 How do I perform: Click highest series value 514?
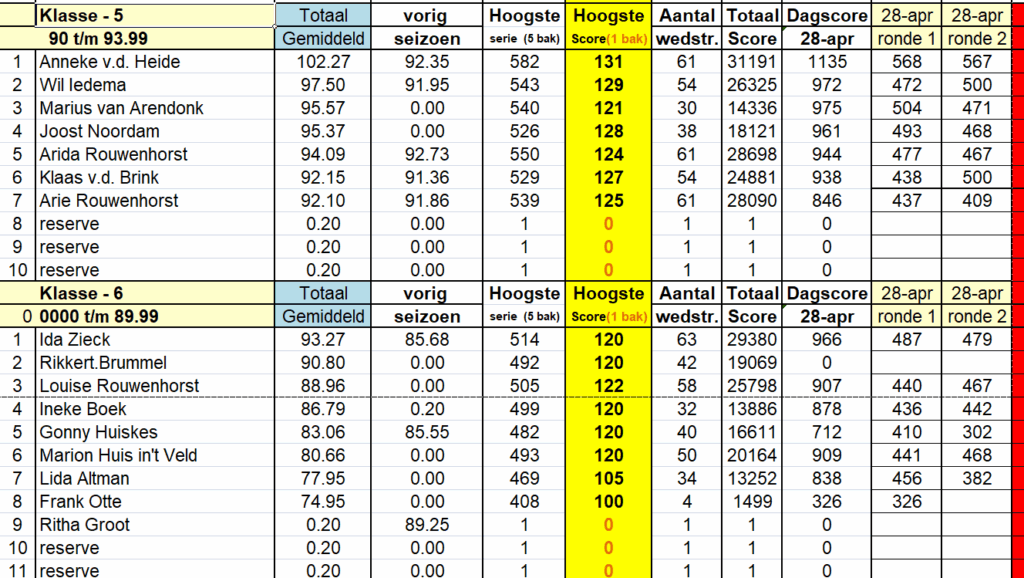tap(524, 340)
